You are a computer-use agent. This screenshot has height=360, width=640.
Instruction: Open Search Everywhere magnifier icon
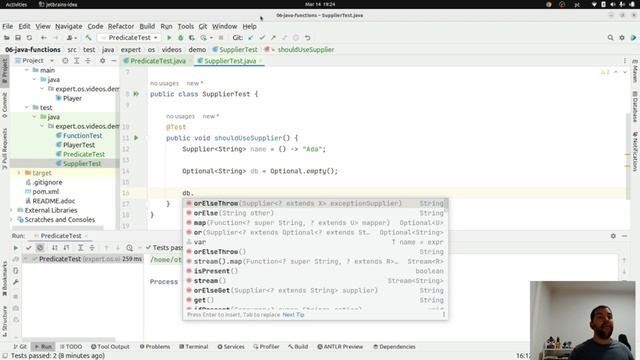(610, 38)
